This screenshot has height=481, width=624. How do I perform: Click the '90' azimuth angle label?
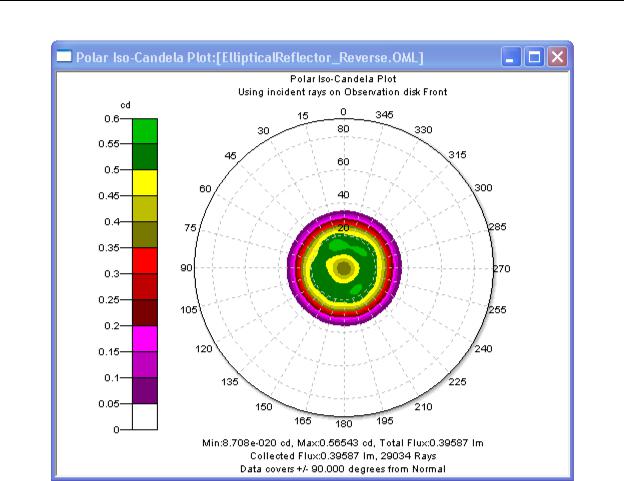tap(186, 268)
